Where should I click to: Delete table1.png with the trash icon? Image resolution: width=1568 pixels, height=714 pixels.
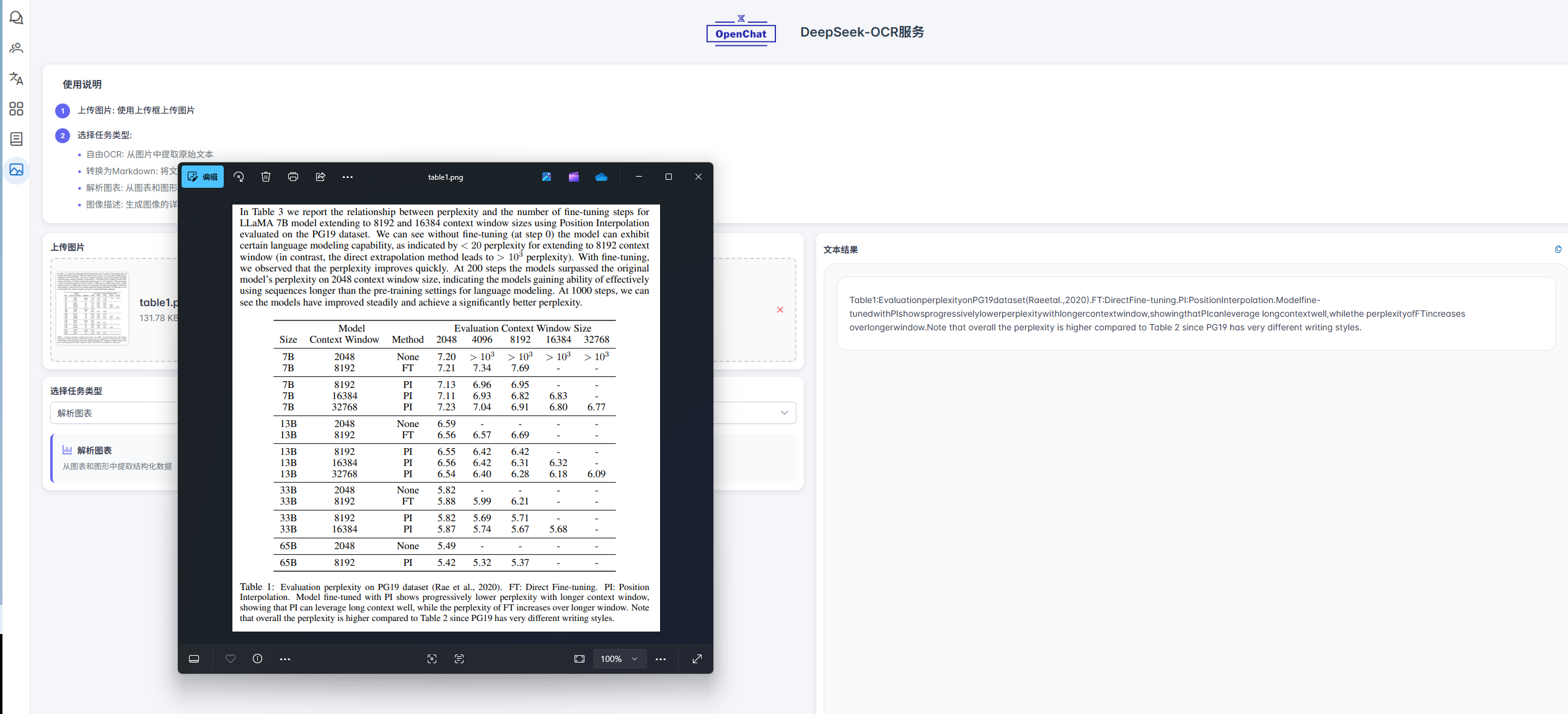[266, 177]
